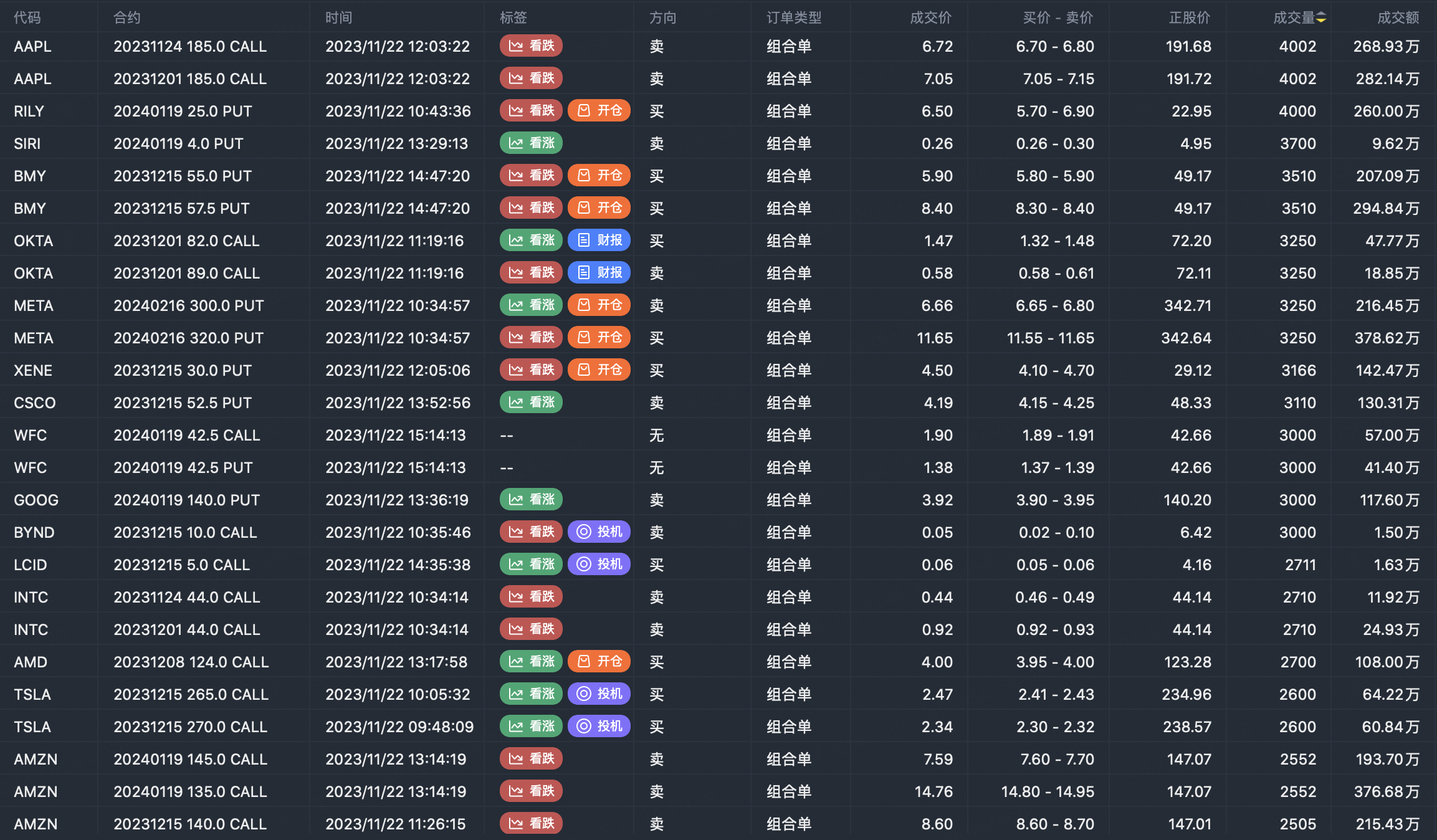Sort by 时间 column header
The height and width of the screenshot is (840, 1437).
point(338,18)
